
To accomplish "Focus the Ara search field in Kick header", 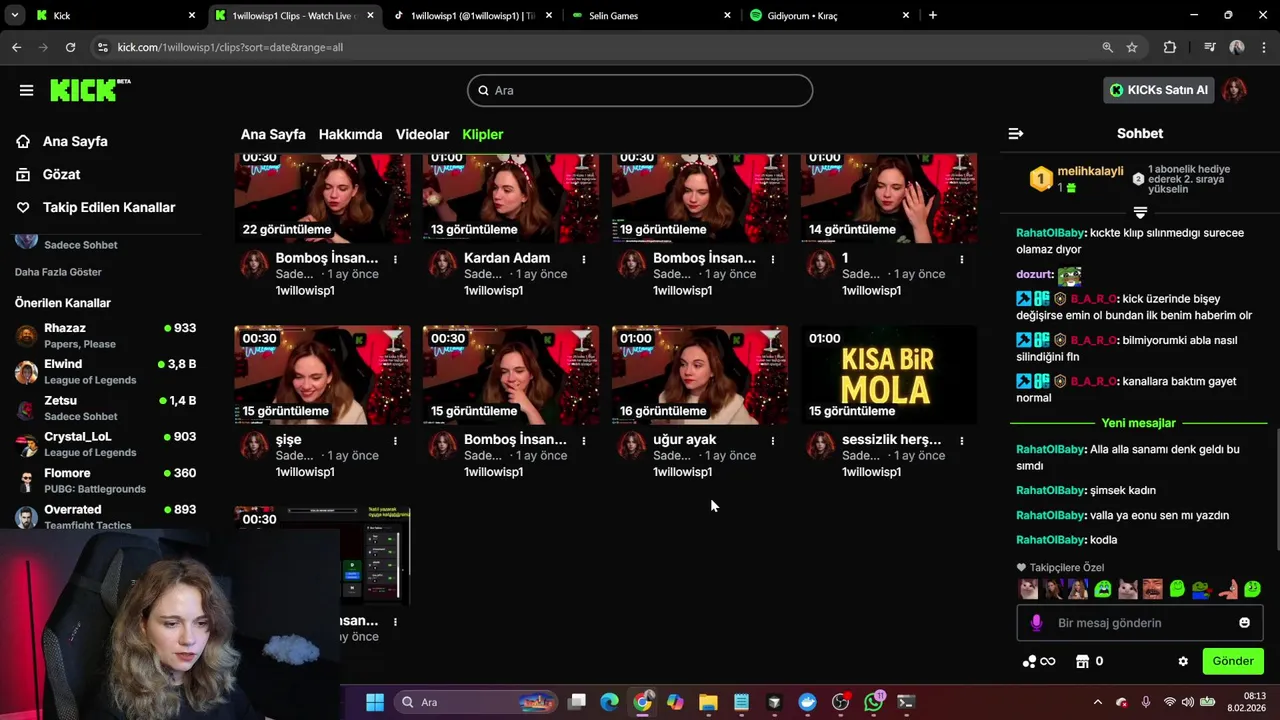I will tap(640, 90).
